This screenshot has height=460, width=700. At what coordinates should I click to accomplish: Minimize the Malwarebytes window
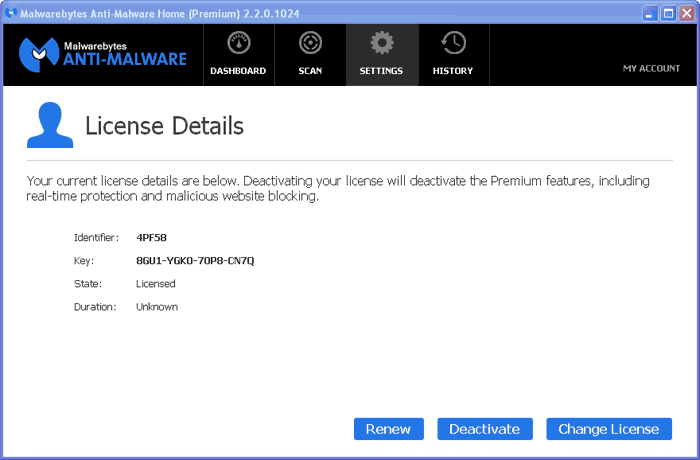coord(650,13)
